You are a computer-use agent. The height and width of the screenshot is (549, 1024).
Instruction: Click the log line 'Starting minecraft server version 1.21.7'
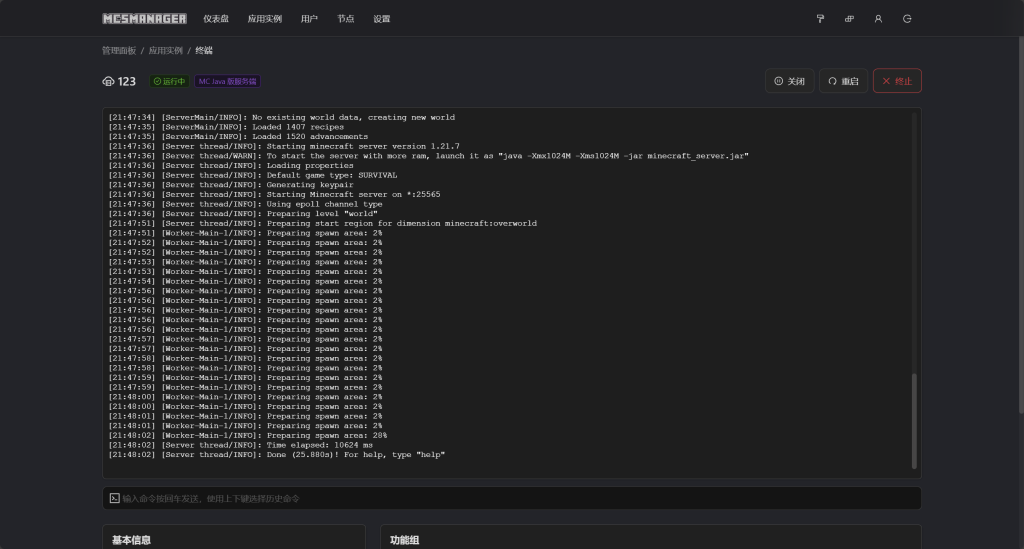pyautogui.click(x=284, y=146)
